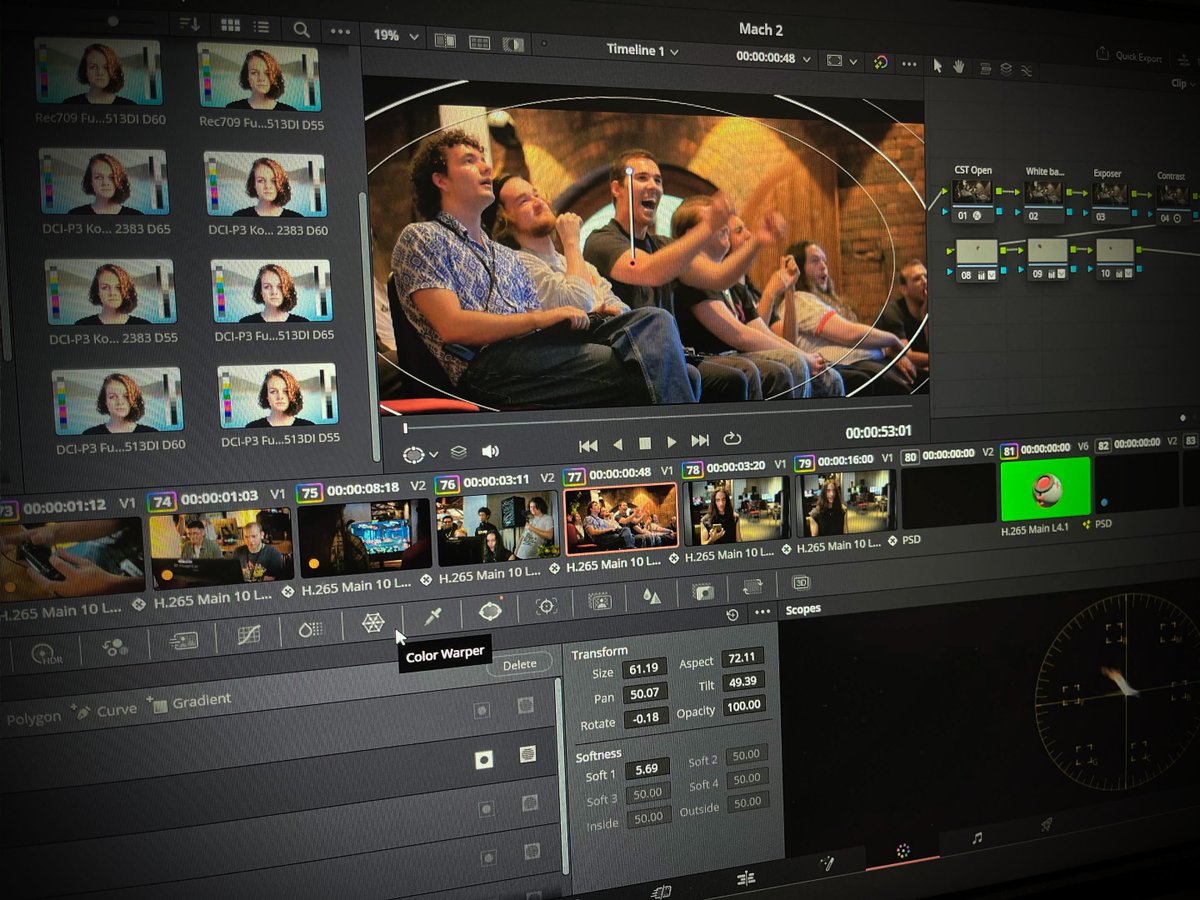This screenshot has width=1200, height=900.
Task: Open the gallery sort order icon
Action: tap(188, 25)
